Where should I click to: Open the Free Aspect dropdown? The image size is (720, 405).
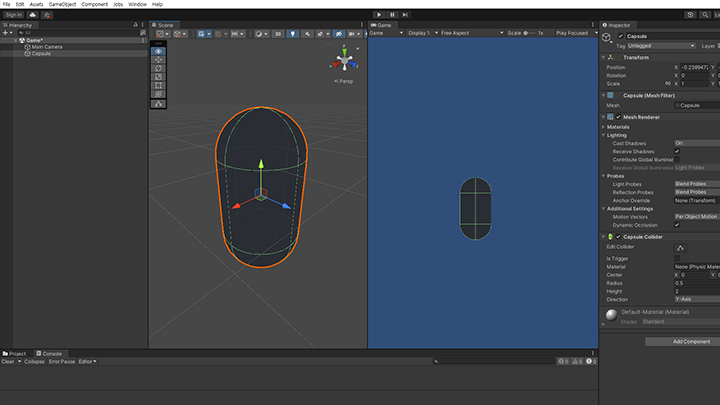coord(472,33)
